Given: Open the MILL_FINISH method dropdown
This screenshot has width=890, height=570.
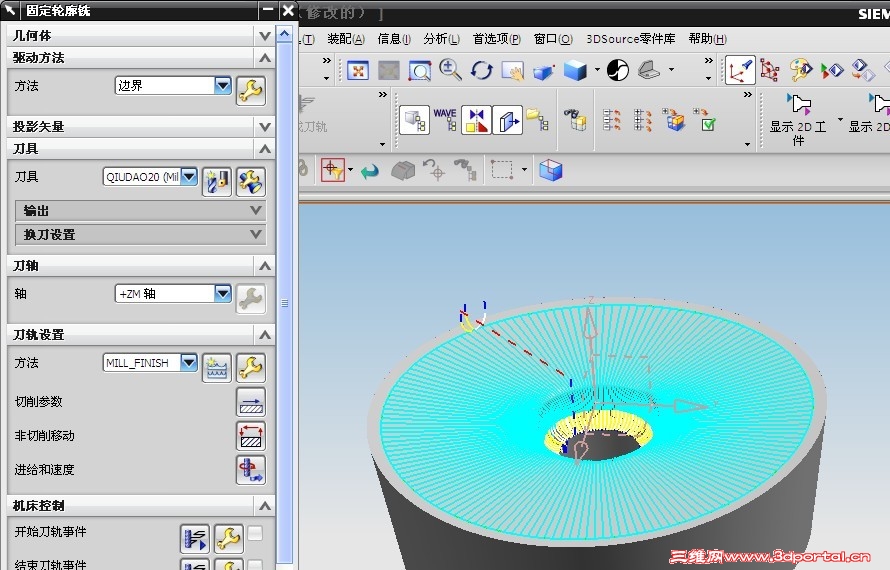Looking at the screenshot, I should [x=188, y=362].
